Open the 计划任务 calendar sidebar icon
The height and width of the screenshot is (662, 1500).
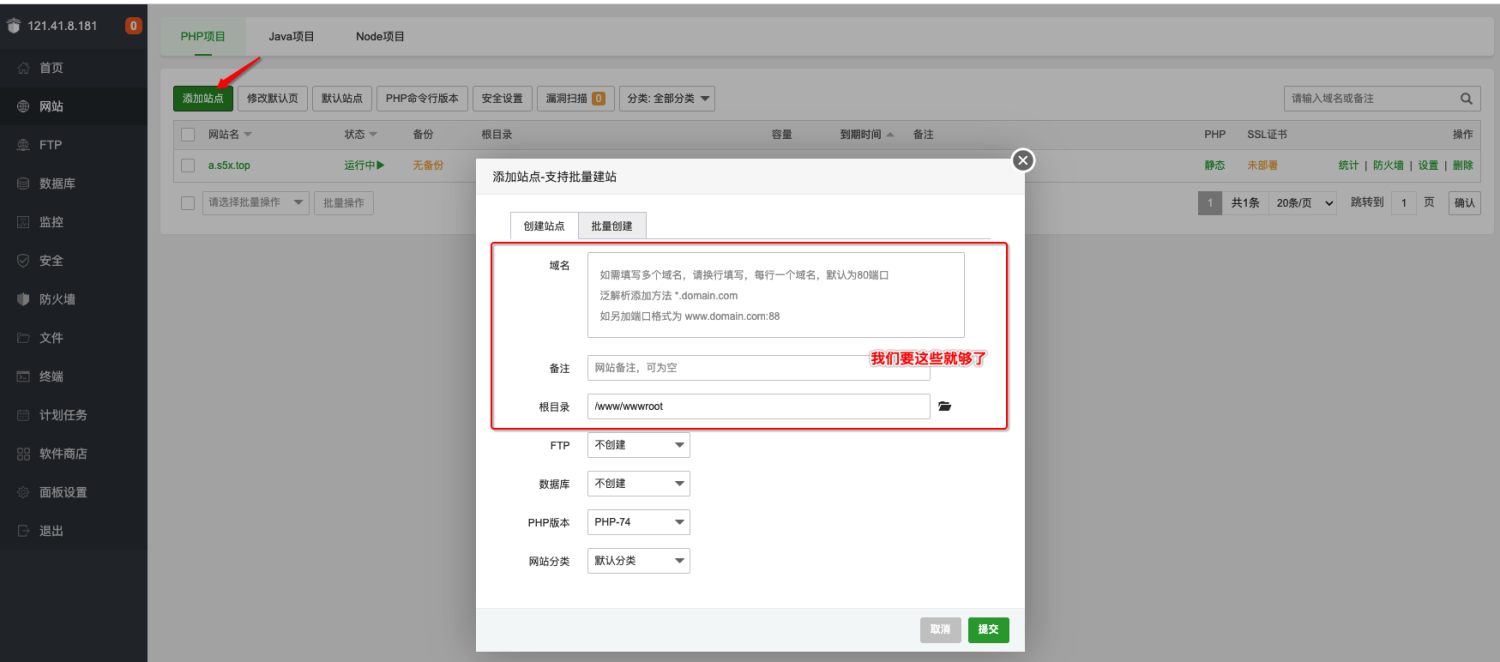click(23, 415)
